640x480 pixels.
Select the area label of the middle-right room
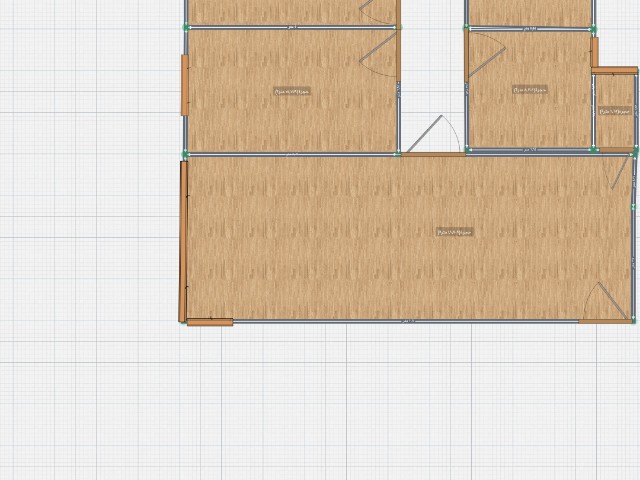[x=530, y=90]
